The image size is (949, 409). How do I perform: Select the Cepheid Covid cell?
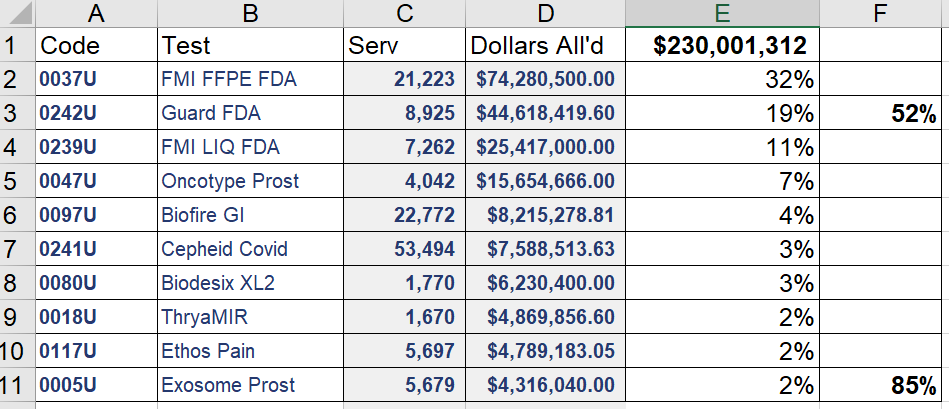coord(250,249)
